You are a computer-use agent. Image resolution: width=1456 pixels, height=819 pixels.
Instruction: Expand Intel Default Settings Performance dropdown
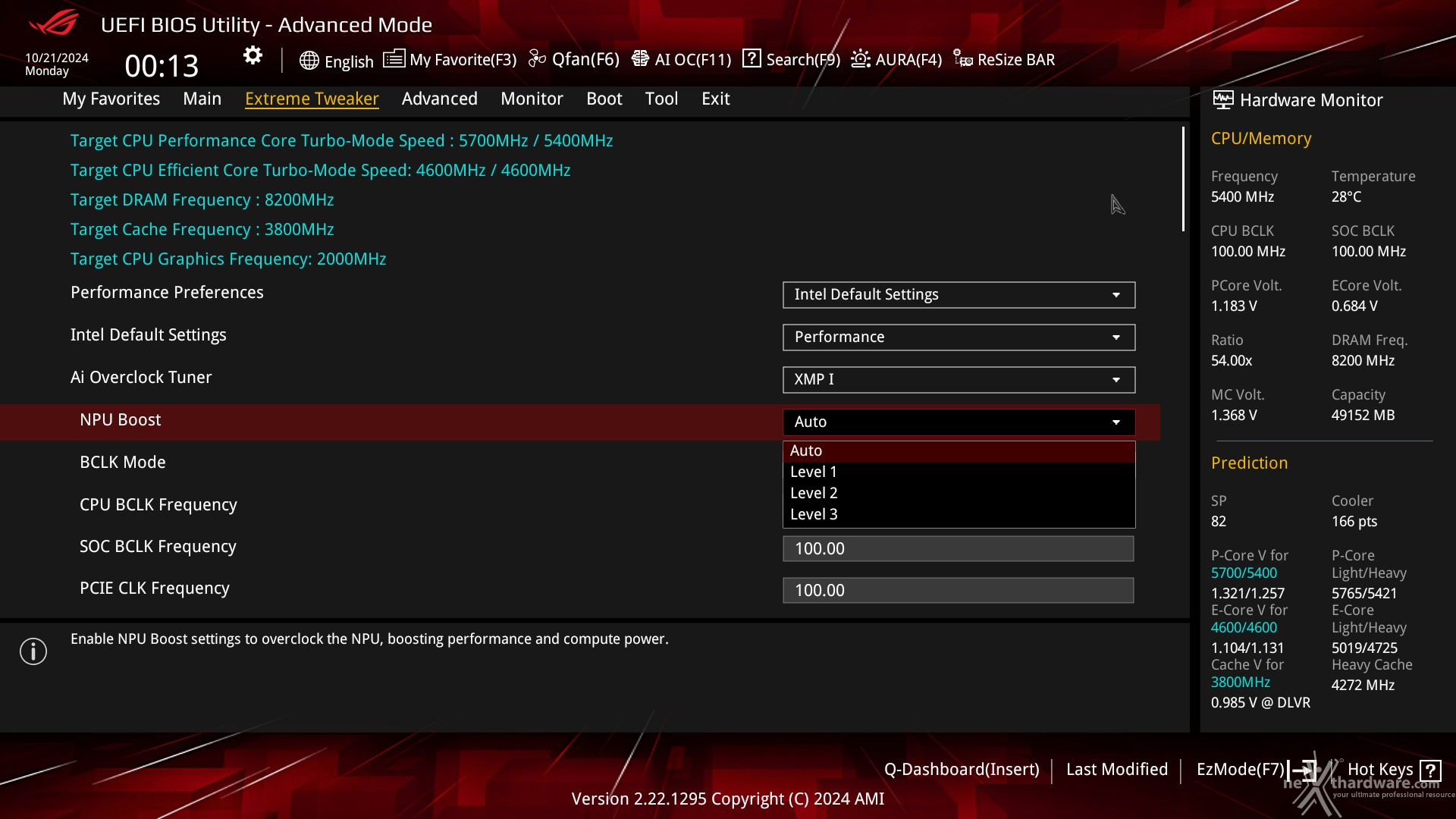pyautogui.click(x=959, y=337)
